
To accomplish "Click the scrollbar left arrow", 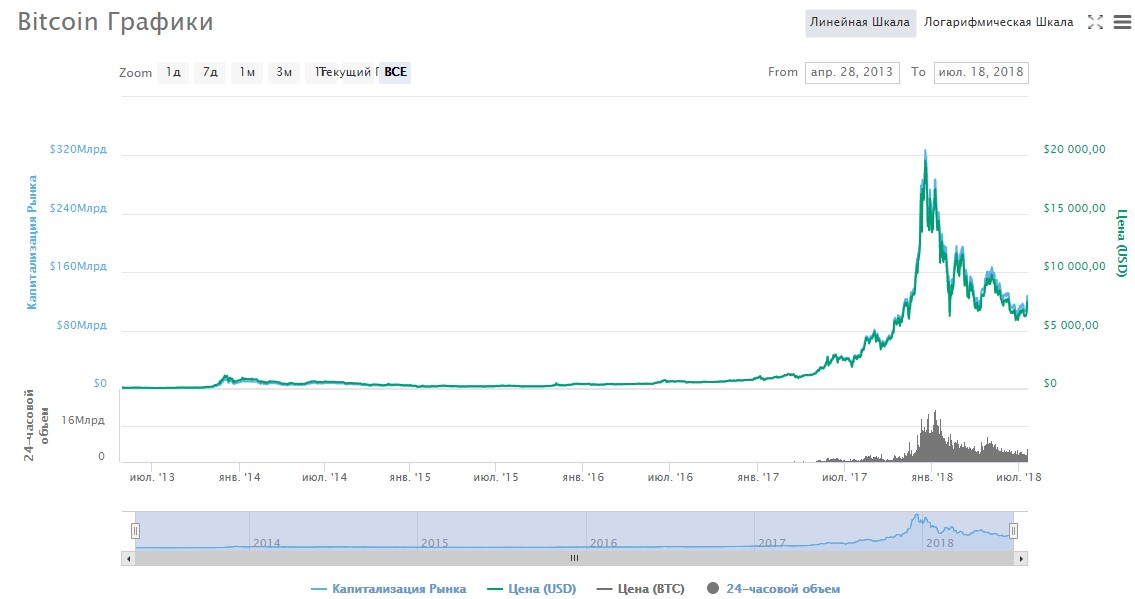I will coord(127,558).
